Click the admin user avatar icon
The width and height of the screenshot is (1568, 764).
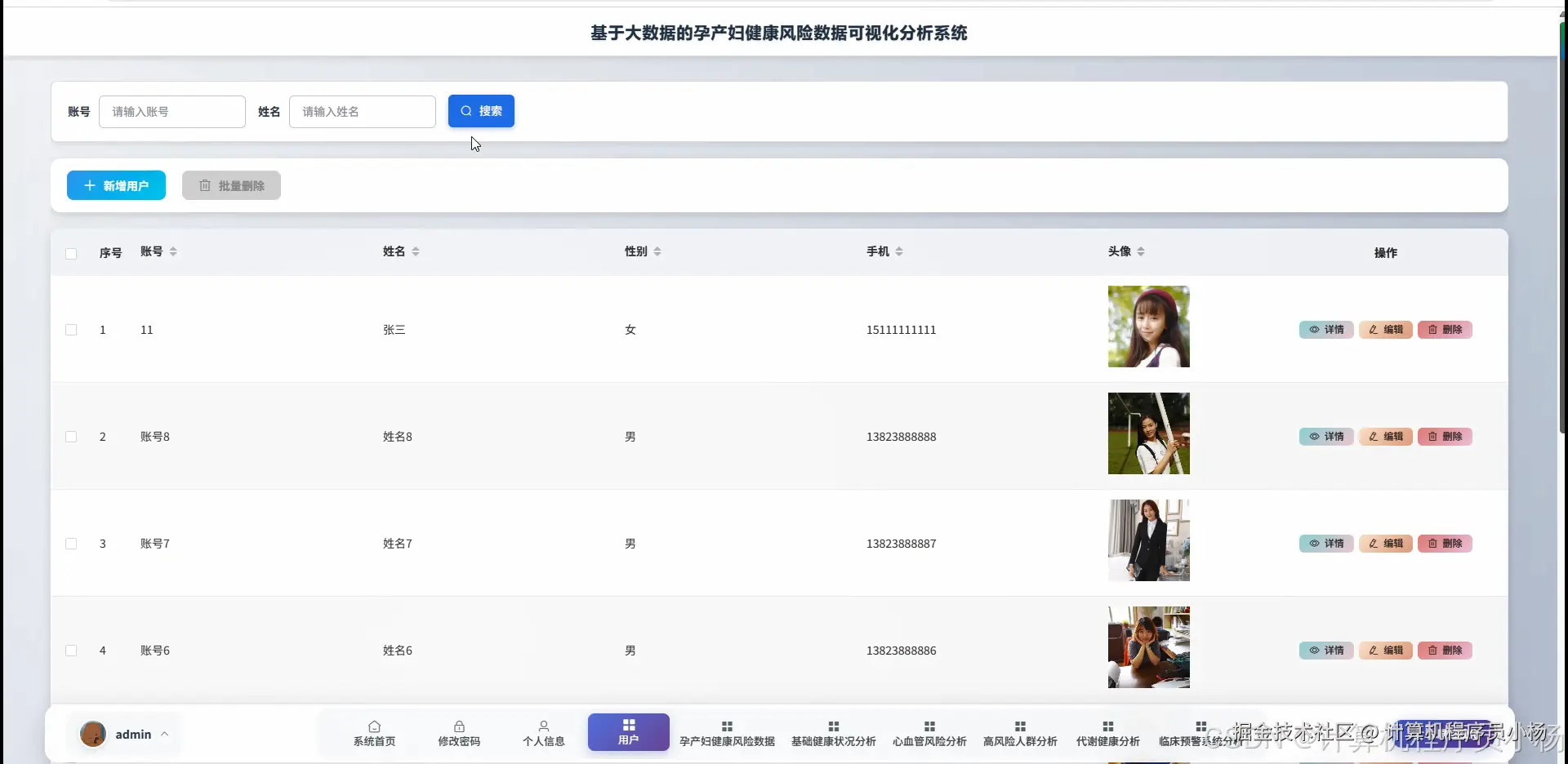pos(93,734)
